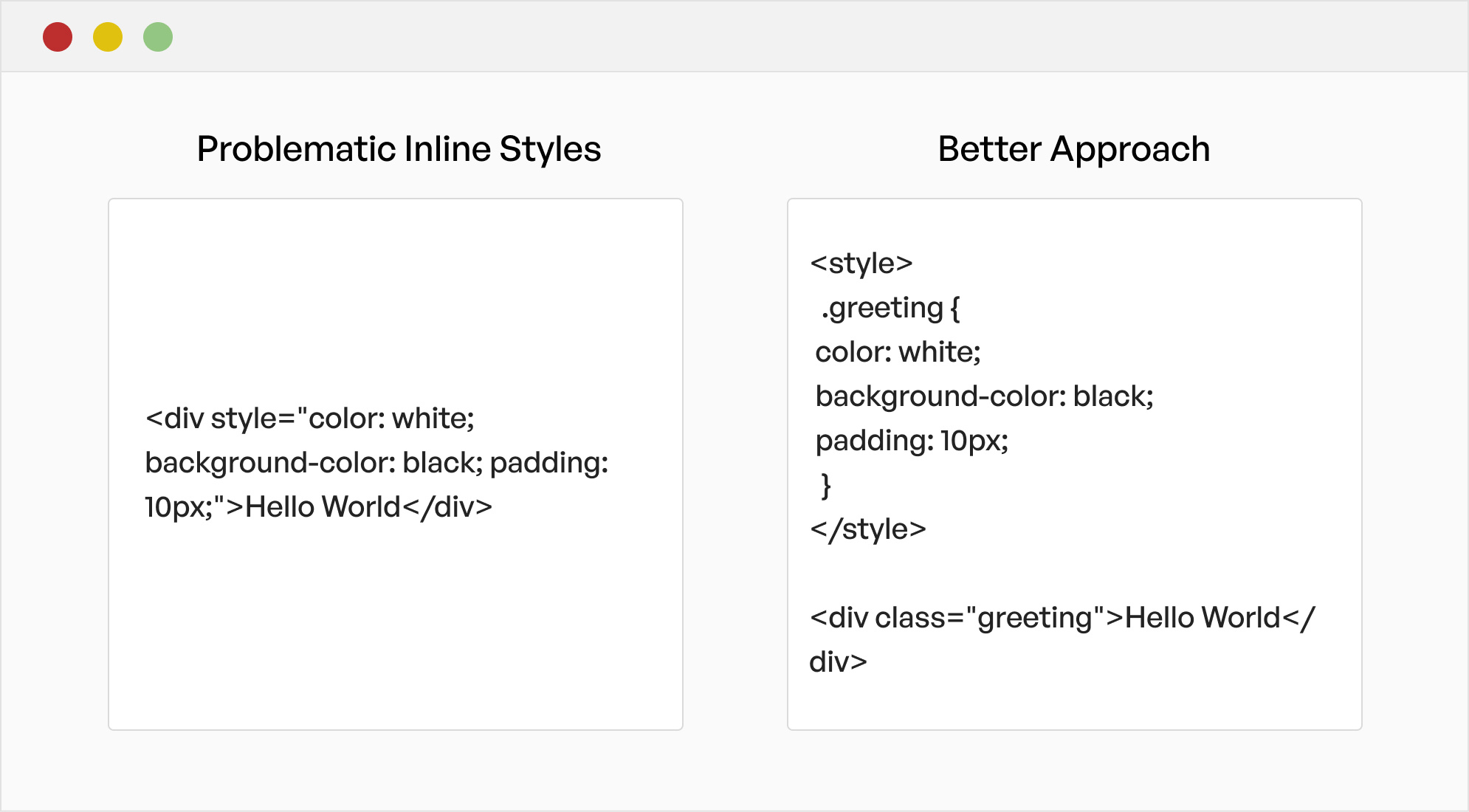Image resolution: width=1469 pixels, height=812 pixels.
Task: Click the yellow minimize window dot
Action: point(108,37)
